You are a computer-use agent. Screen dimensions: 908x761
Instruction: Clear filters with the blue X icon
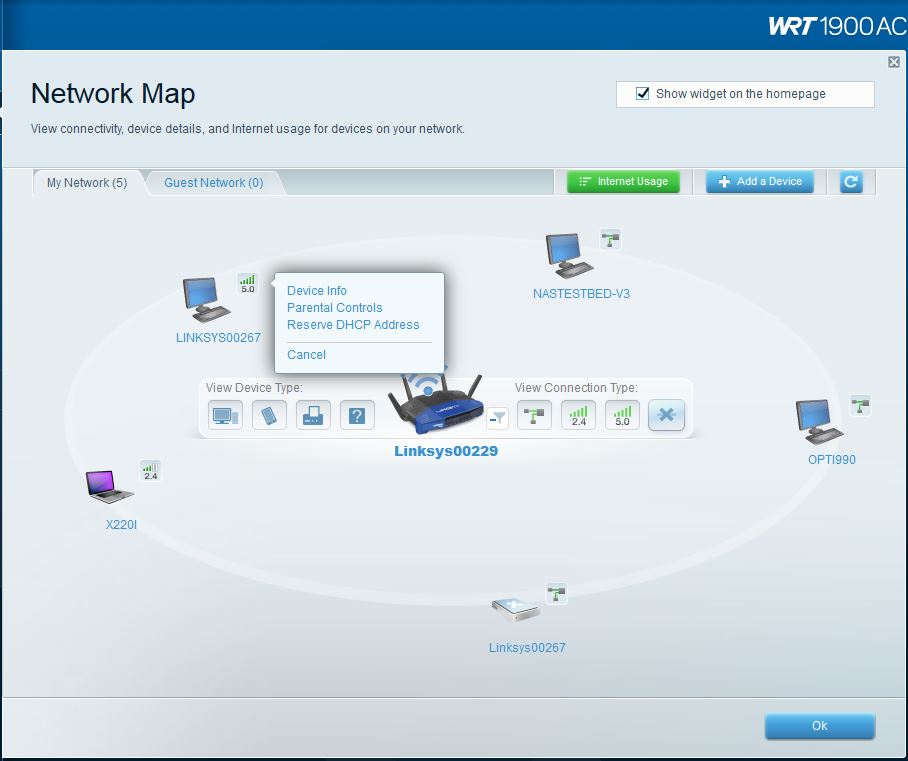pos(667,415)
